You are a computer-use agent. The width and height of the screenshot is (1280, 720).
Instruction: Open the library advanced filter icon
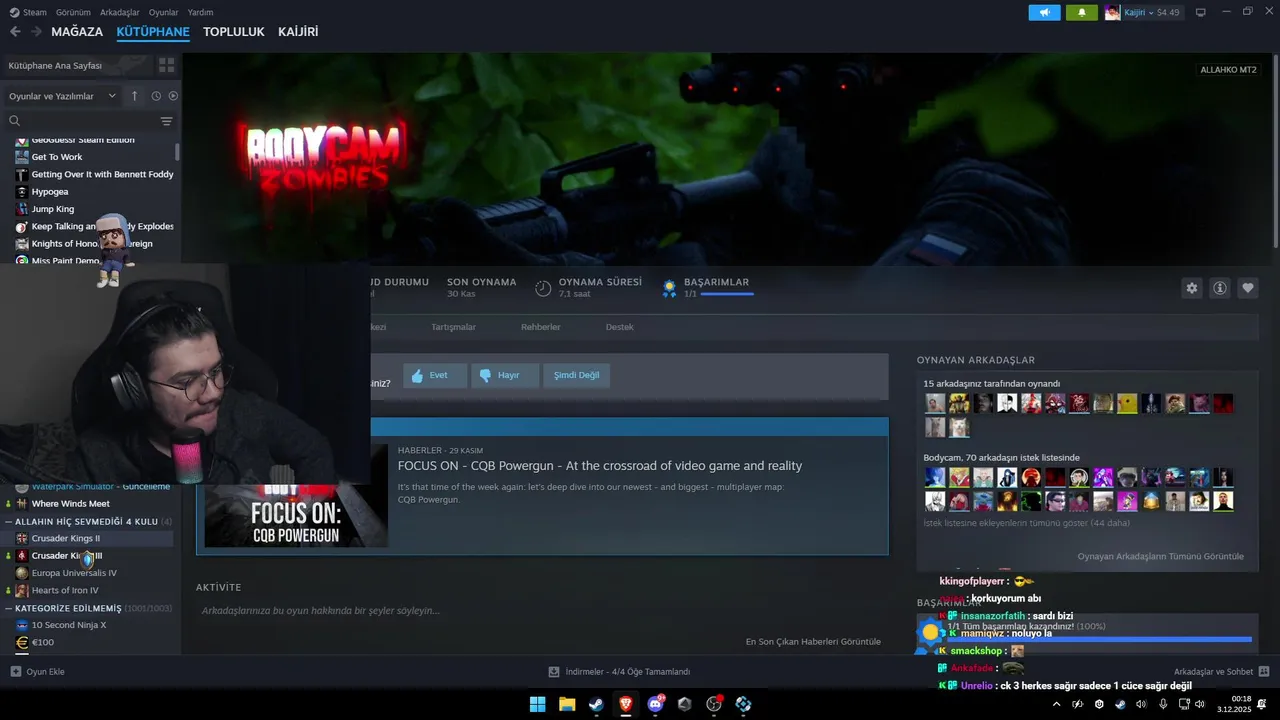point(166,121)
